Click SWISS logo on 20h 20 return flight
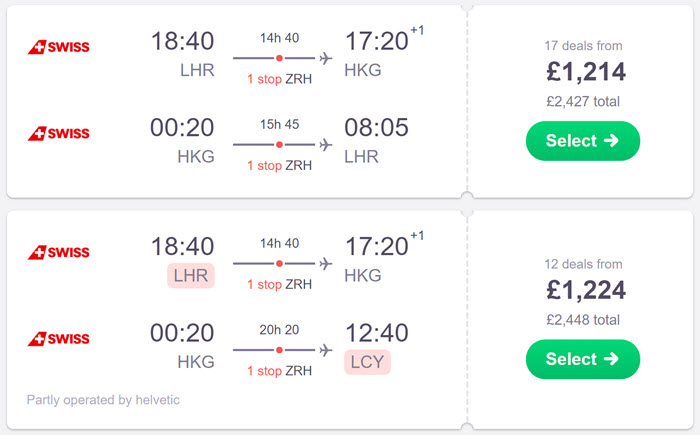700x435 pixels. [58, 339]
